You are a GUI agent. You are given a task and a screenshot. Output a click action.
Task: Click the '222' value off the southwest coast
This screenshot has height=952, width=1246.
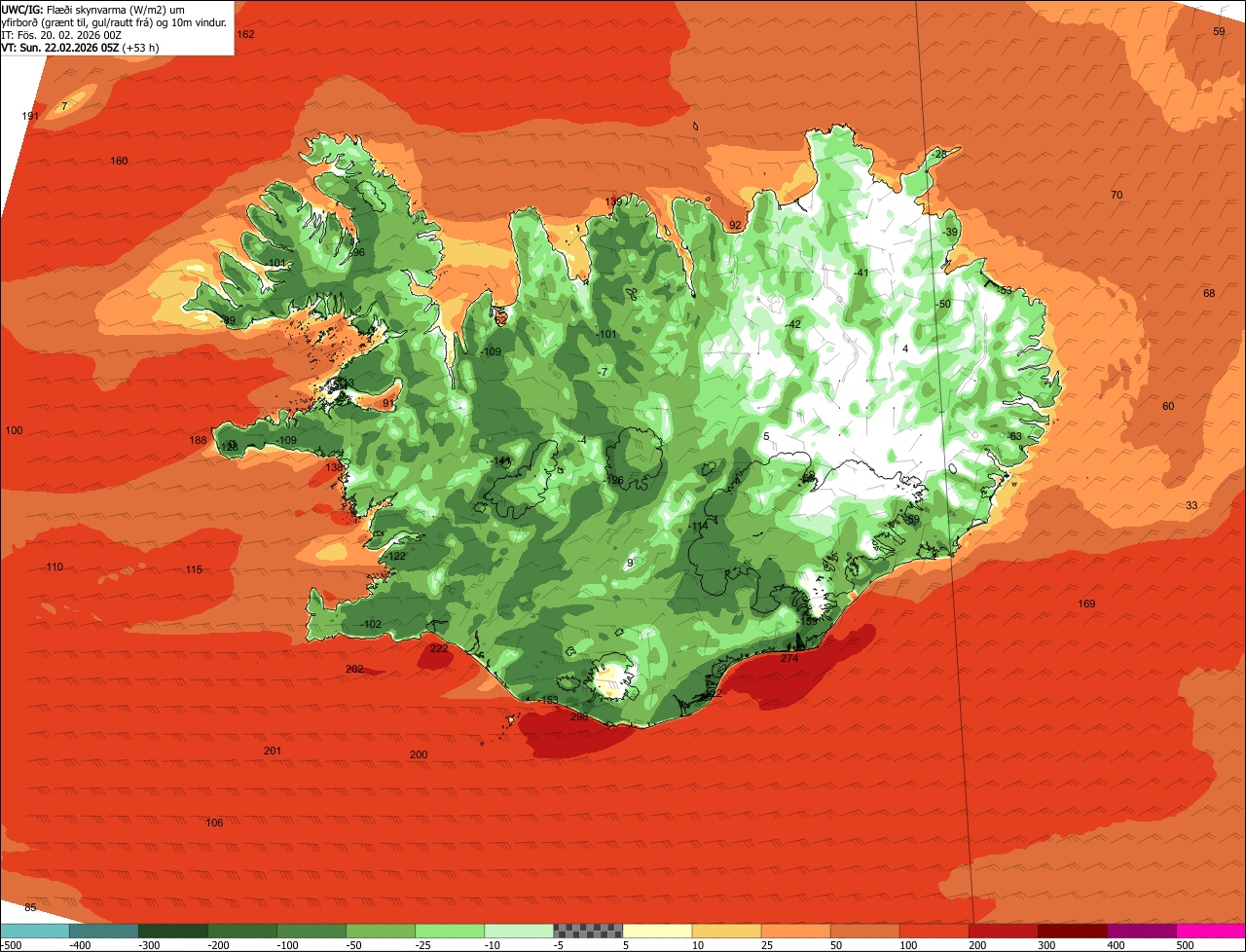(x=439, y=648)
